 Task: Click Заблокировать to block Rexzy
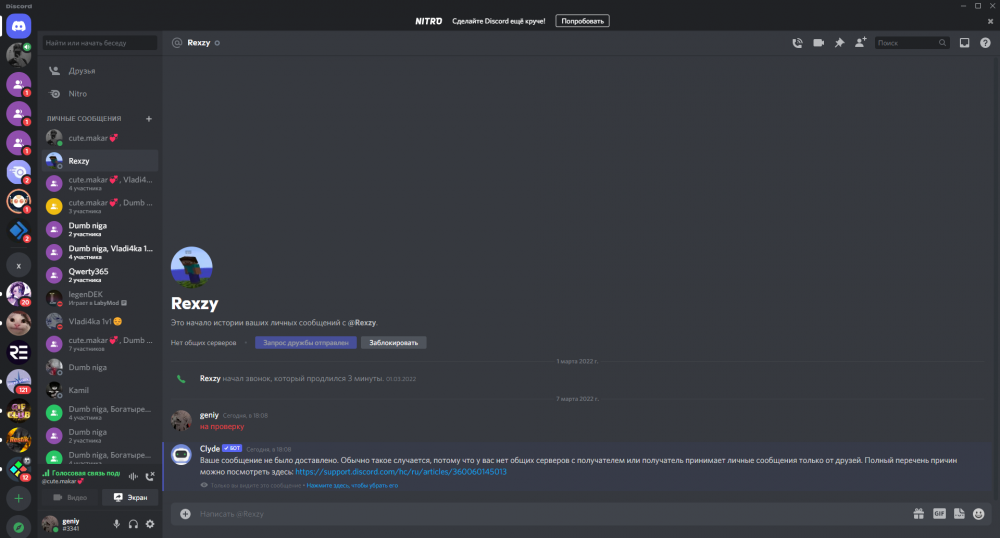click(393, 343)
